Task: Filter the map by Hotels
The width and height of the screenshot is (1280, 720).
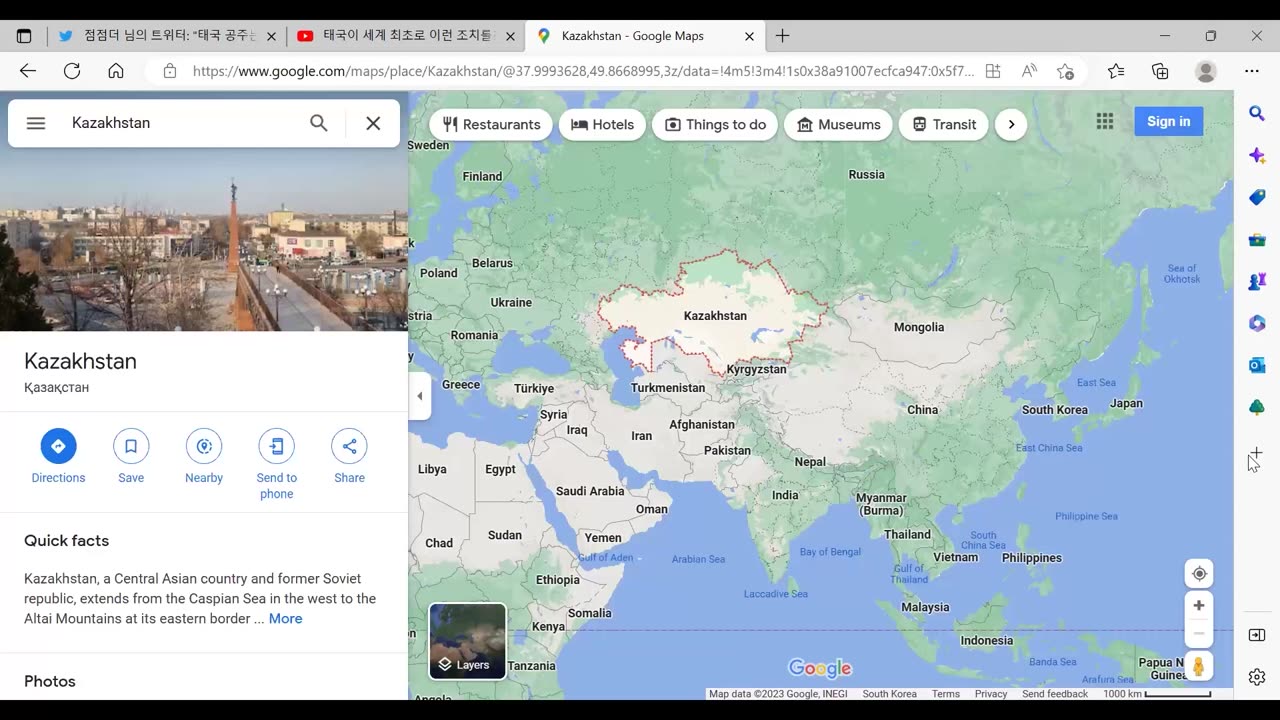Action: coord(602,125)
